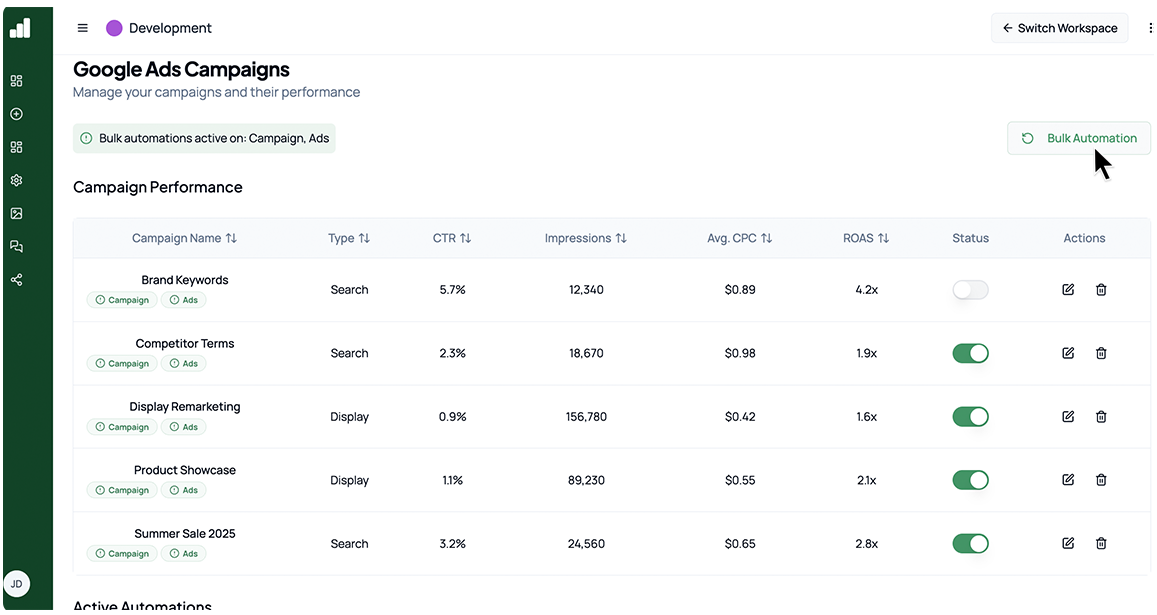Sort by Impressions column

tap(586, 238)
